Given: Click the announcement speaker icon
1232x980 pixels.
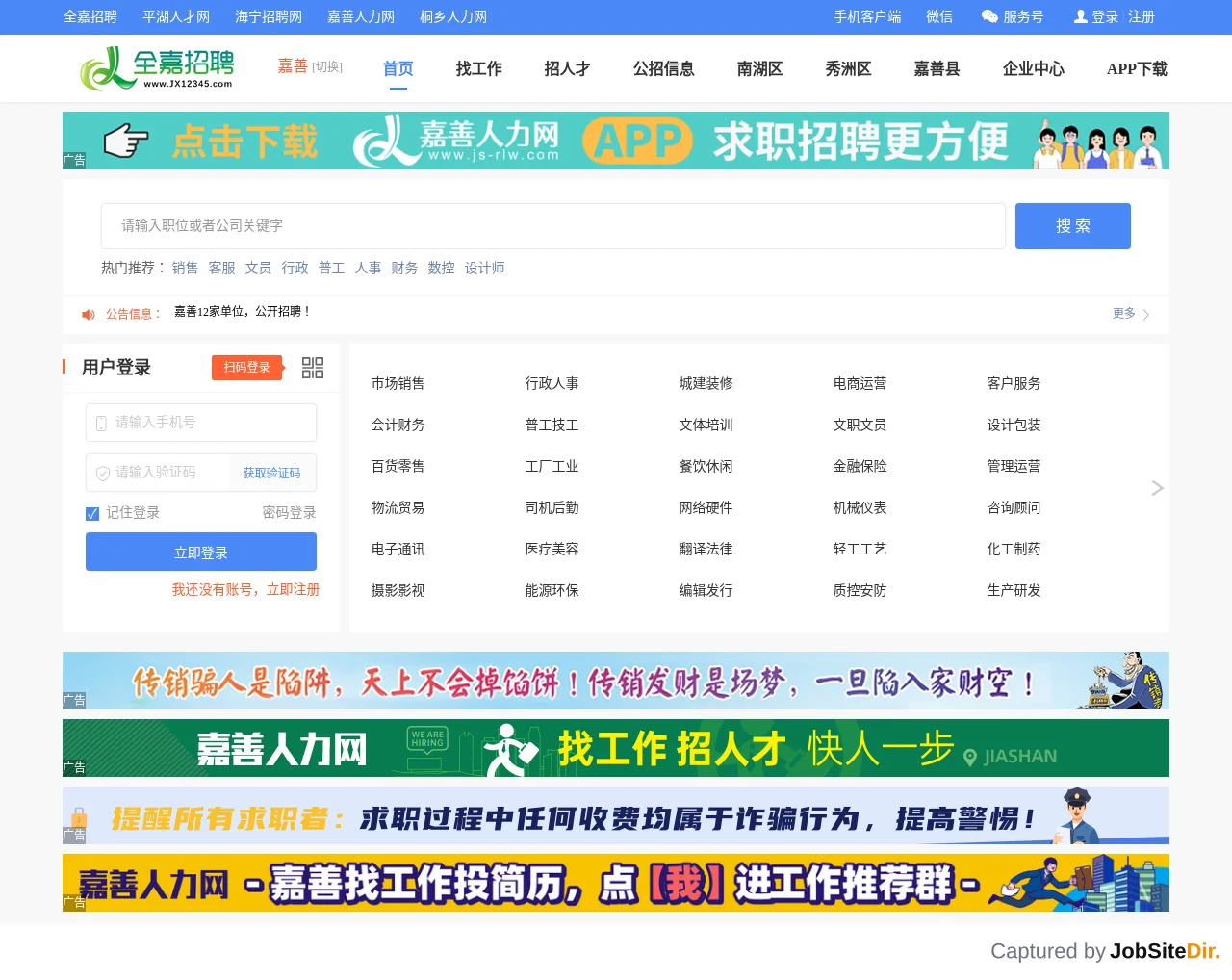Looking at the screenshot, I should pyautogui.click(x=89, y=314).
